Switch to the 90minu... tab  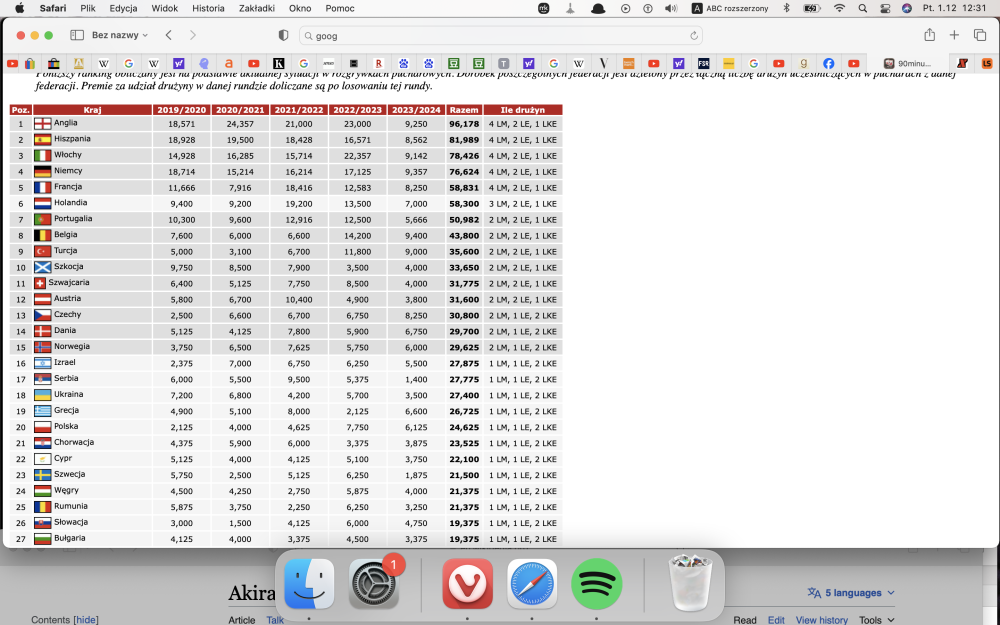914,63
